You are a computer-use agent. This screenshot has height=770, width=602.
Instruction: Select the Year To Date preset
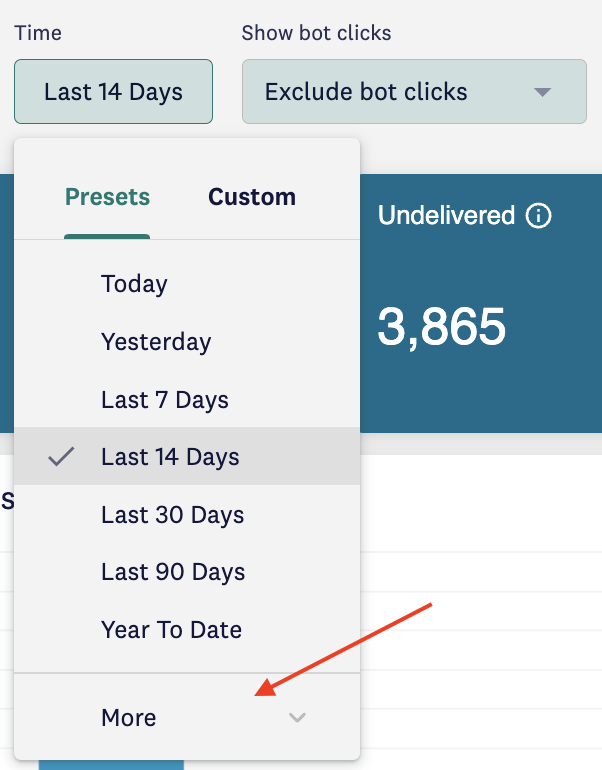click(x=187, y=630)
